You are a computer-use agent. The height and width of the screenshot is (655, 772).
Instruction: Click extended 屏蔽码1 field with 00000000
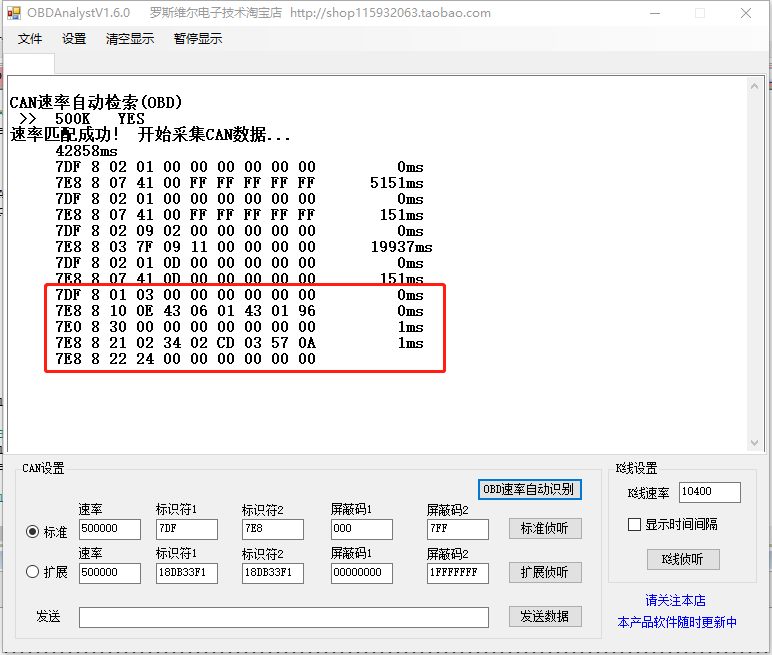pos(362,573)
